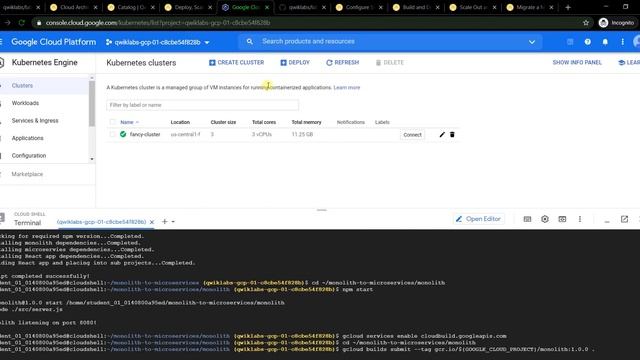Click the Cloud Shell panel resize handle

322,210
